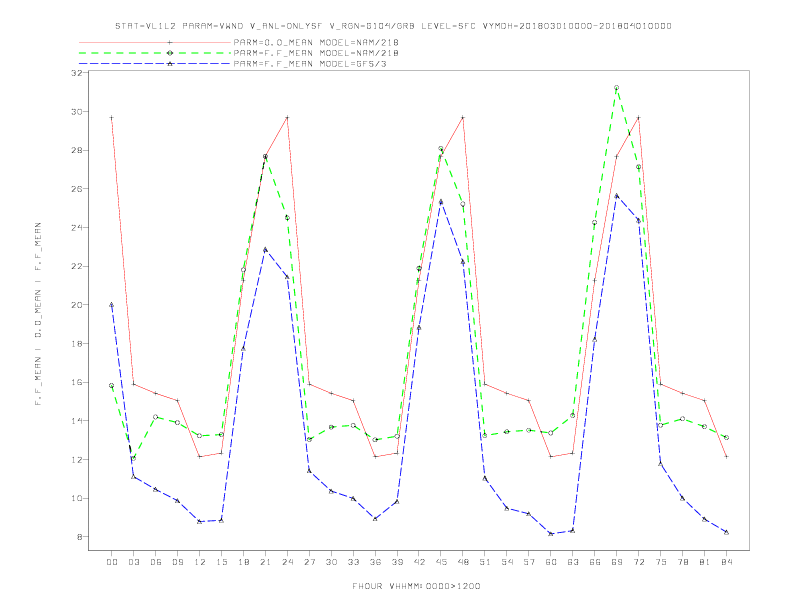Click blue triangle lowest point at hour 60
The height and width of the screenshot is (612, 792).
pyautogui.click(x=551, y=533)
